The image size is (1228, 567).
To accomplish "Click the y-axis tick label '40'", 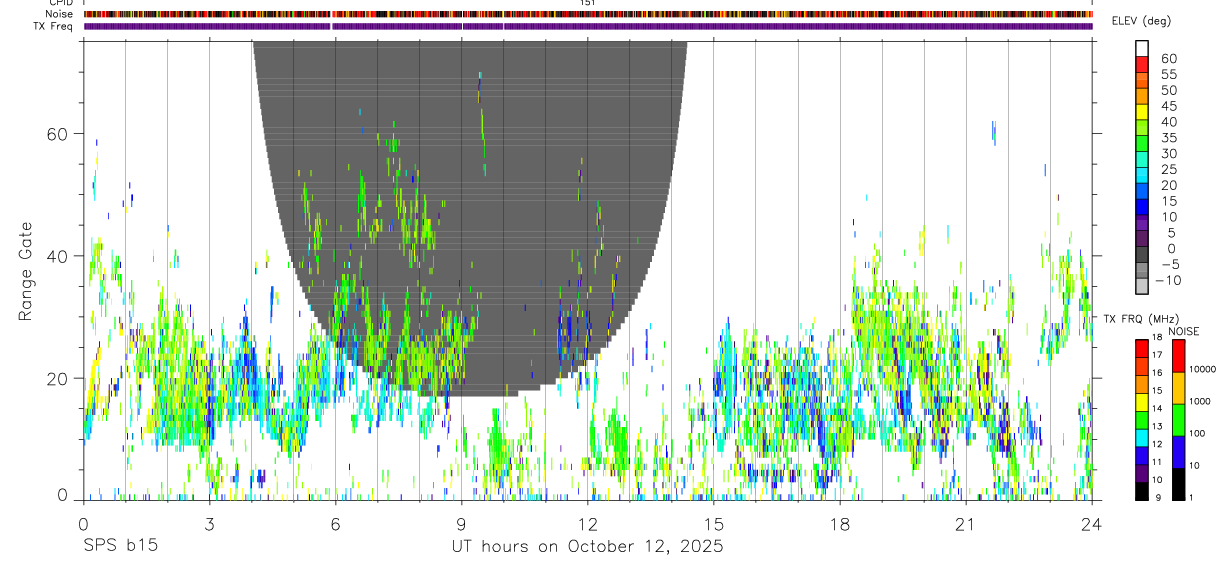I will point(59,256).
